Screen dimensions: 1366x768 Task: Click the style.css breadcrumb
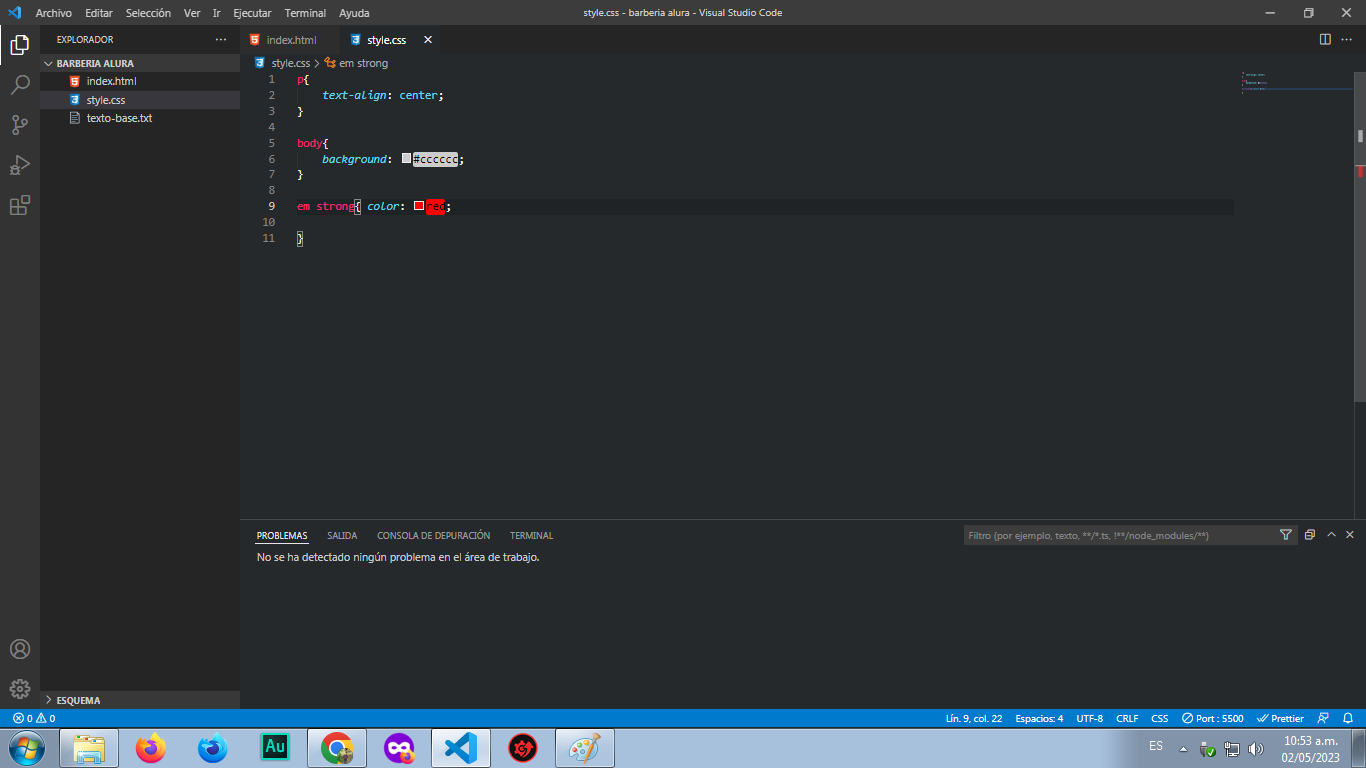(x=282, y=63)
